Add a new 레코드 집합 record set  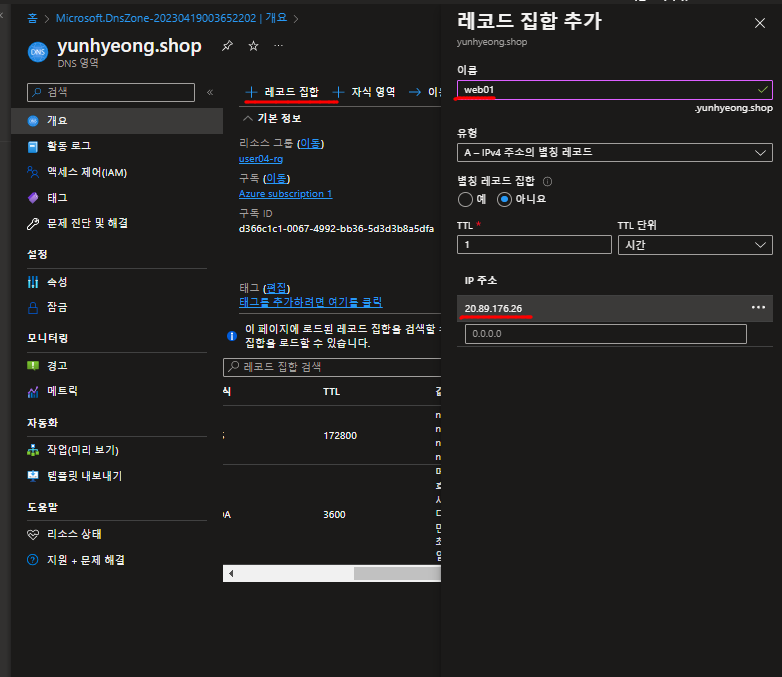tap(282, 92)
